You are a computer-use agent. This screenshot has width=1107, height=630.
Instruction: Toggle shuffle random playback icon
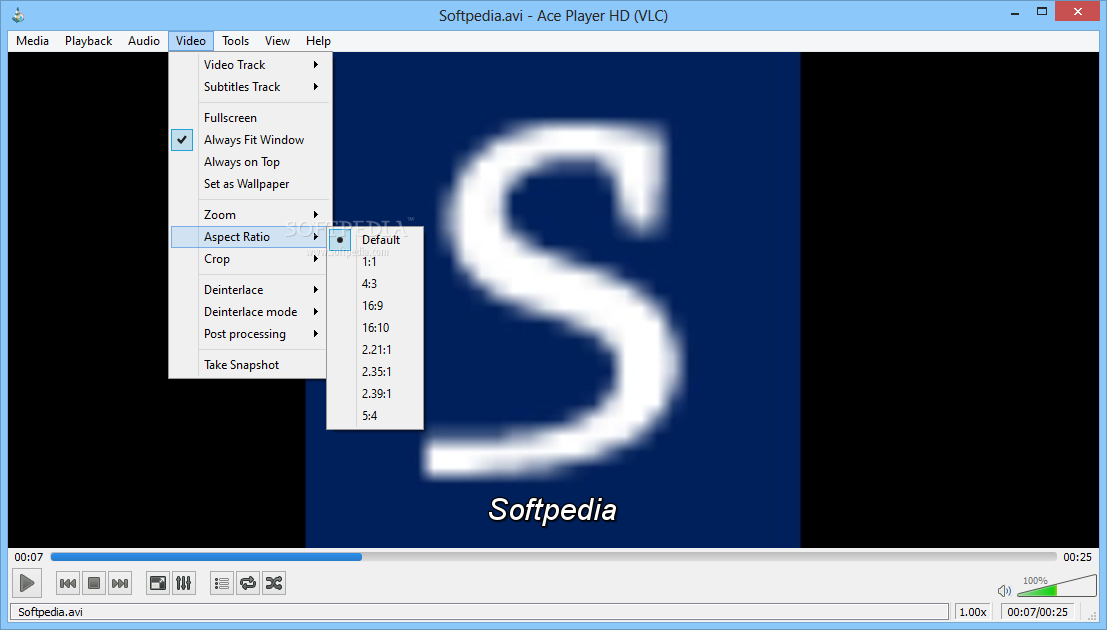274,583
